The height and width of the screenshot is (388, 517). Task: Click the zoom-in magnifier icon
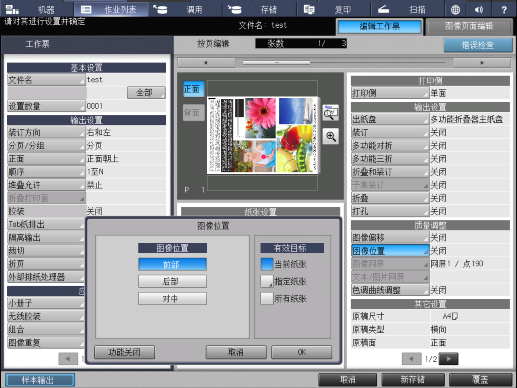click(x=330, y=136)
